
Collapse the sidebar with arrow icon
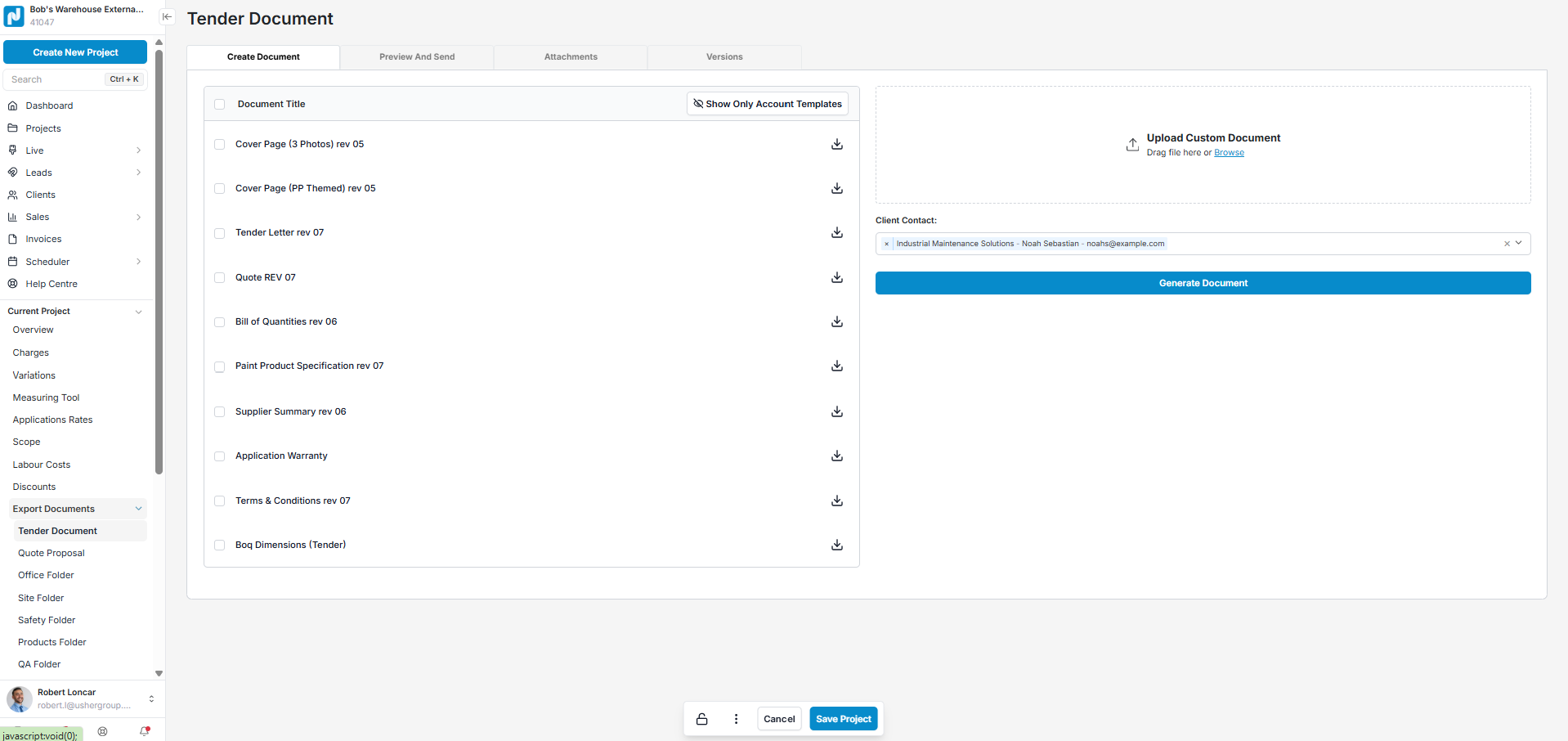tap(167, 17)
